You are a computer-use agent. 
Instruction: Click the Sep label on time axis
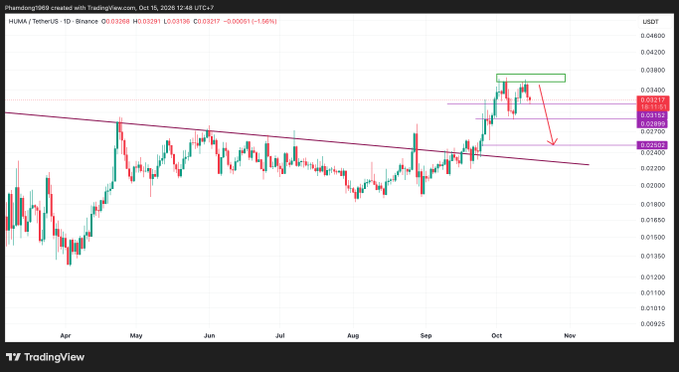(x=426, y=336)
